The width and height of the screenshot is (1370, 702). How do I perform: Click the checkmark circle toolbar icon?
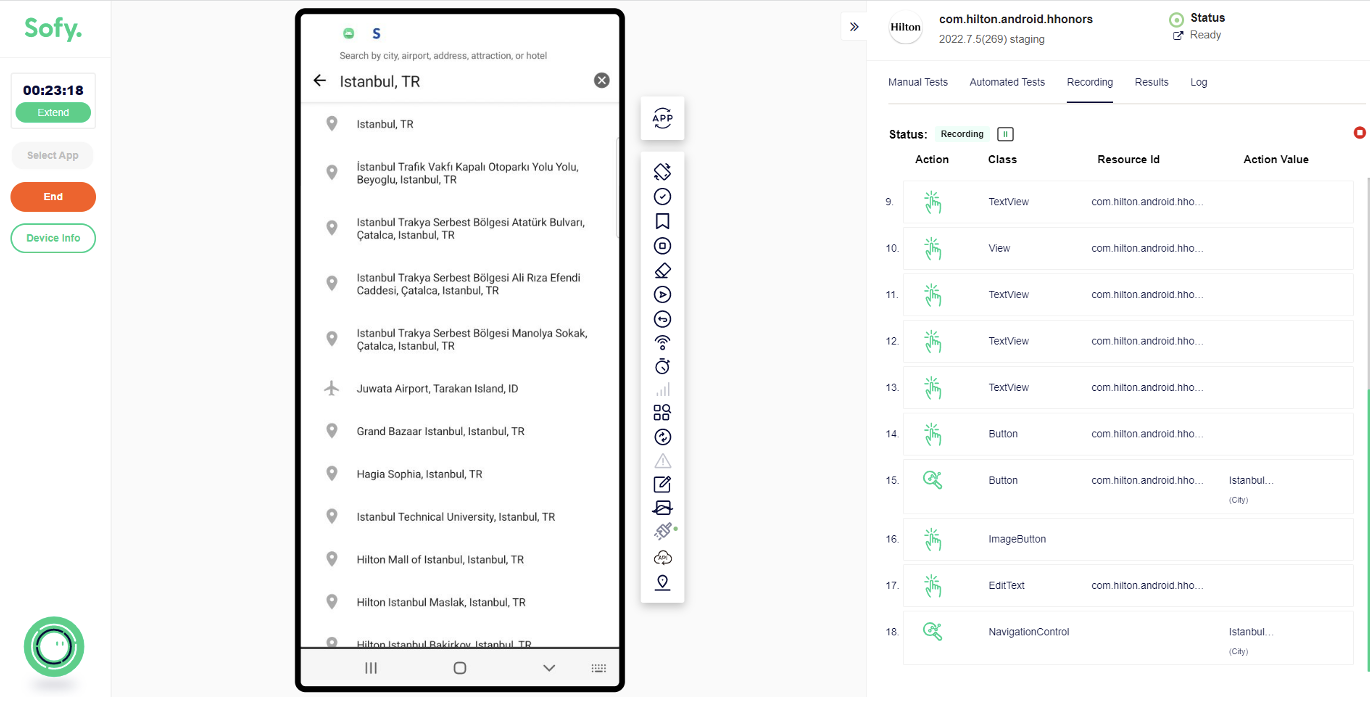(662, 197)
